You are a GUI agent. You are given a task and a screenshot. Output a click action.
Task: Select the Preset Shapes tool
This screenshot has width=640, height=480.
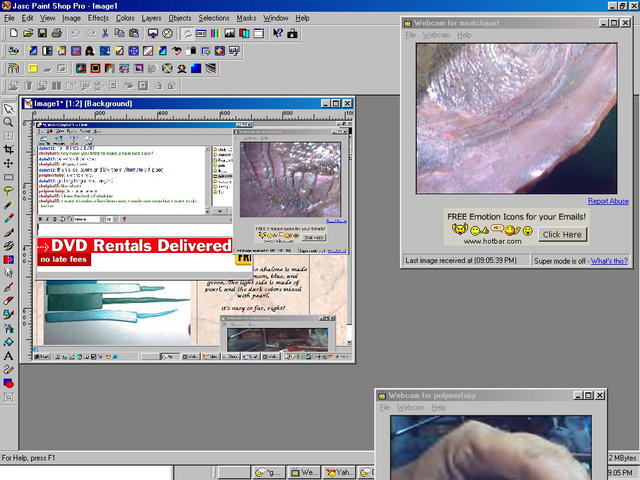[x=9, y=383]
